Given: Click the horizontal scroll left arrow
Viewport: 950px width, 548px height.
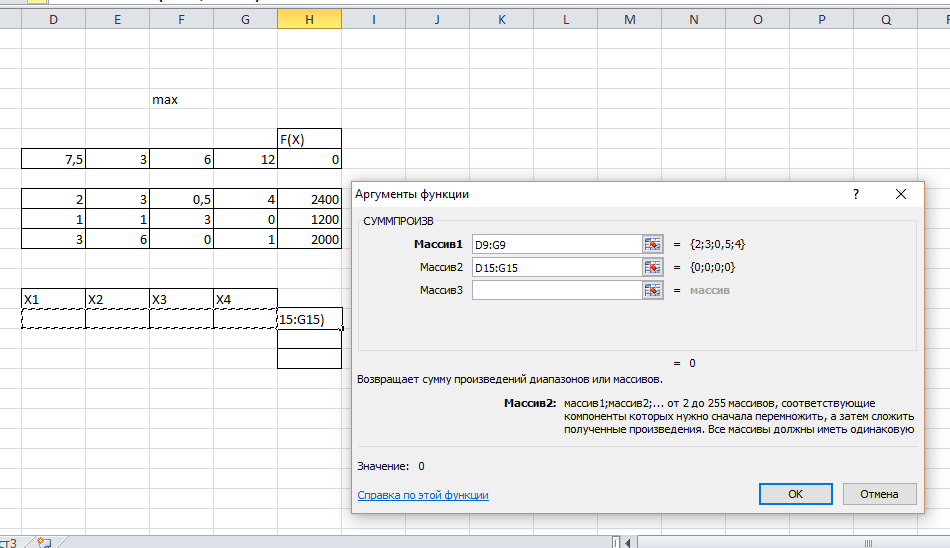Looking at the screenshot, I should point(628,543).
